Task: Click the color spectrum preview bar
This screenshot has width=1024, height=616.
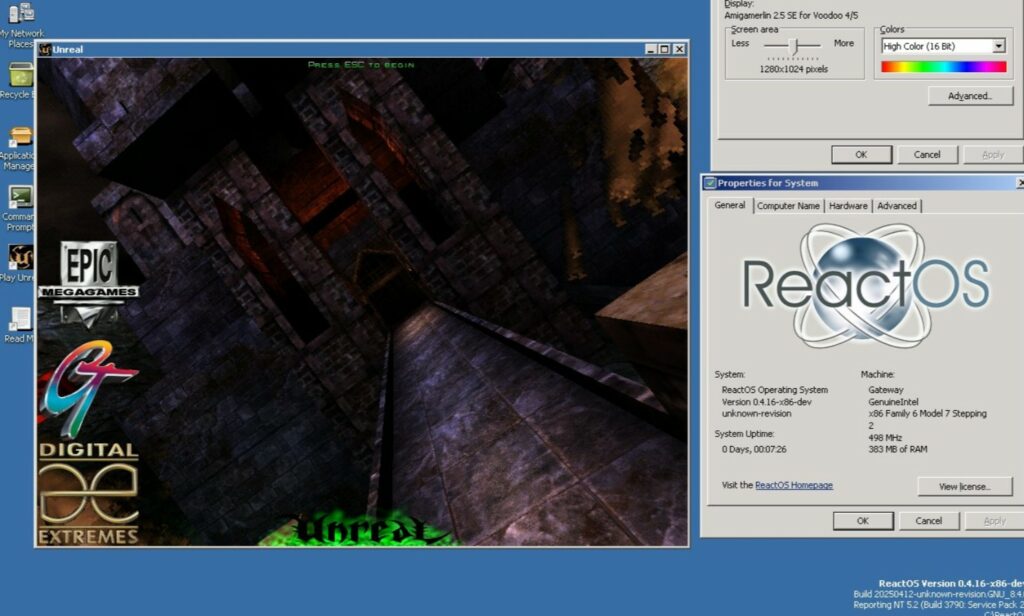Action: pyautogui.click(x=944, y=67)
